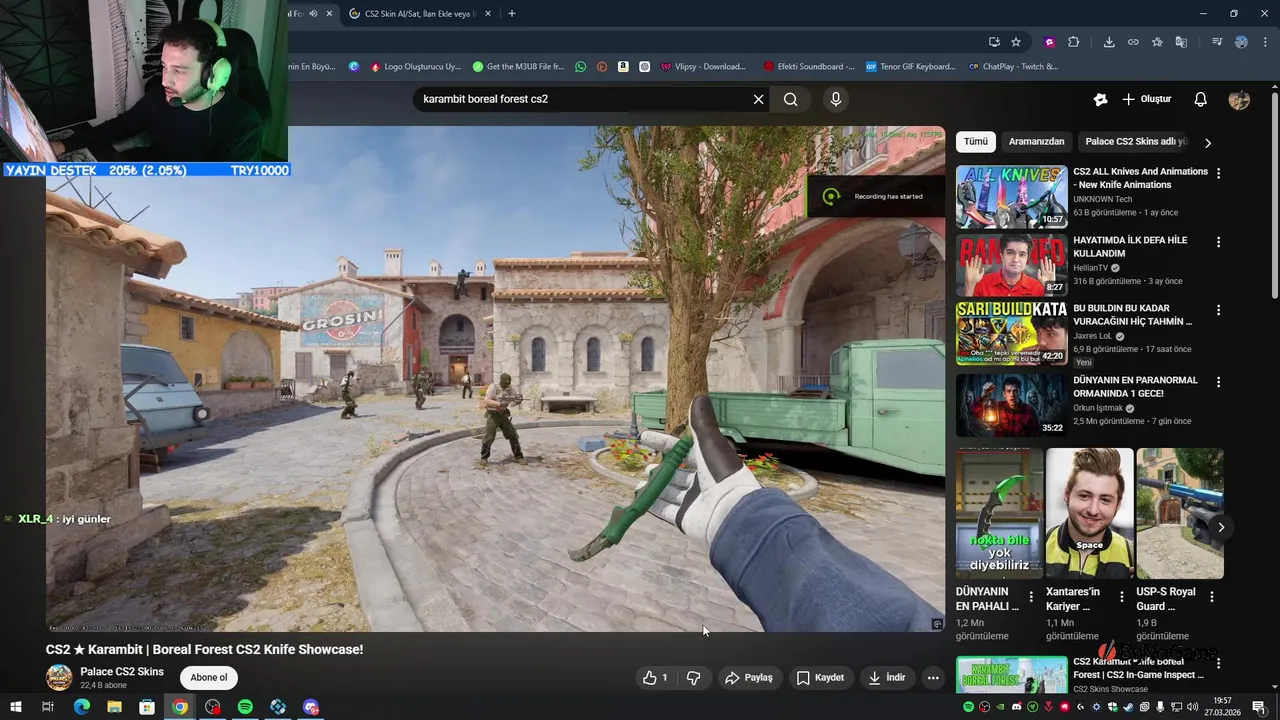Image resolution: width=1280 pixels, height=720 pixels.
Task: Clear the YouTube search box text
Action: [758, 99]
